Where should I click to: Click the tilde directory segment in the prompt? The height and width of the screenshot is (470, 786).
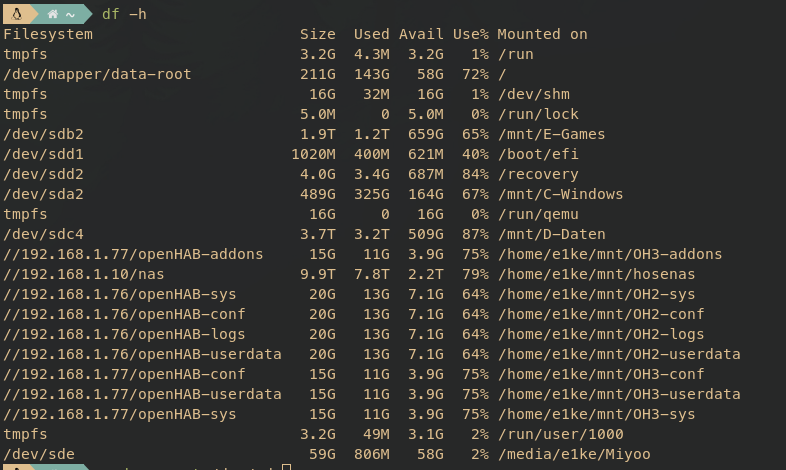point(70,14)
